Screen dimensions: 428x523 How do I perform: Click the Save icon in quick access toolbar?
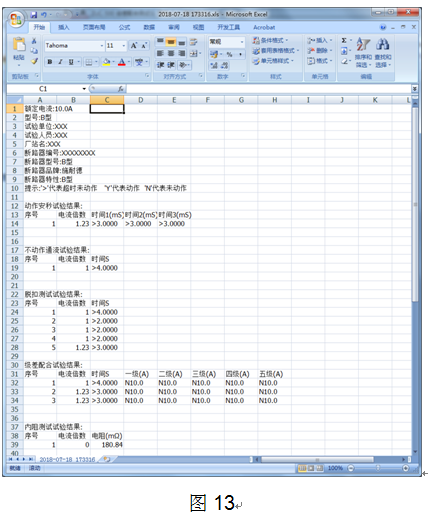(x=34, y=15)
